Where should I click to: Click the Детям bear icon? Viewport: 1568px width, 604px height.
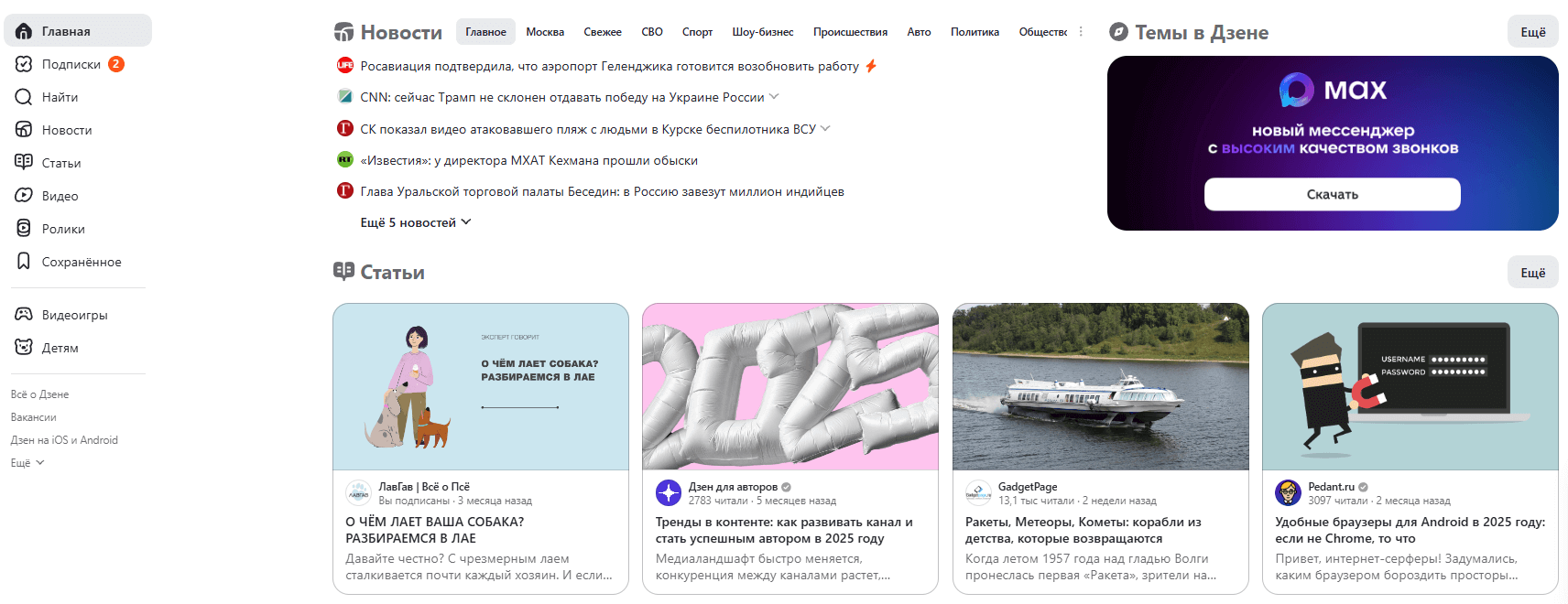click(x=24, y=347)
